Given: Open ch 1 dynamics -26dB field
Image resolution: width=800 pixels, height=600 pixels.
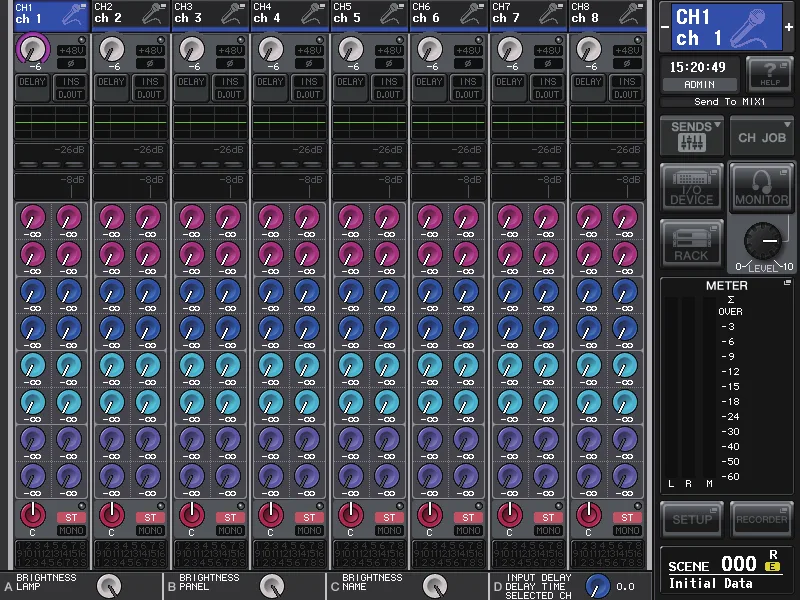Looking at the screenshot, I should click(x=51, y=157).
